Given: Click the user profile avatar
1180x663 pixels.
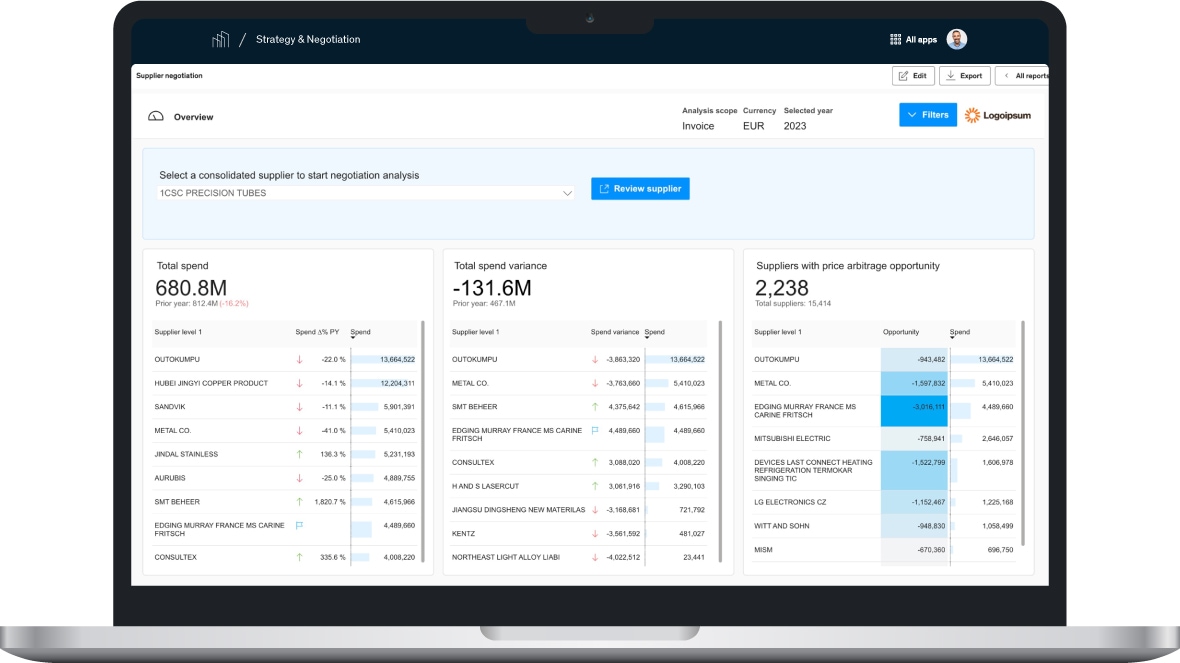Looking at the screenshot, I should [x=957, y=40].
